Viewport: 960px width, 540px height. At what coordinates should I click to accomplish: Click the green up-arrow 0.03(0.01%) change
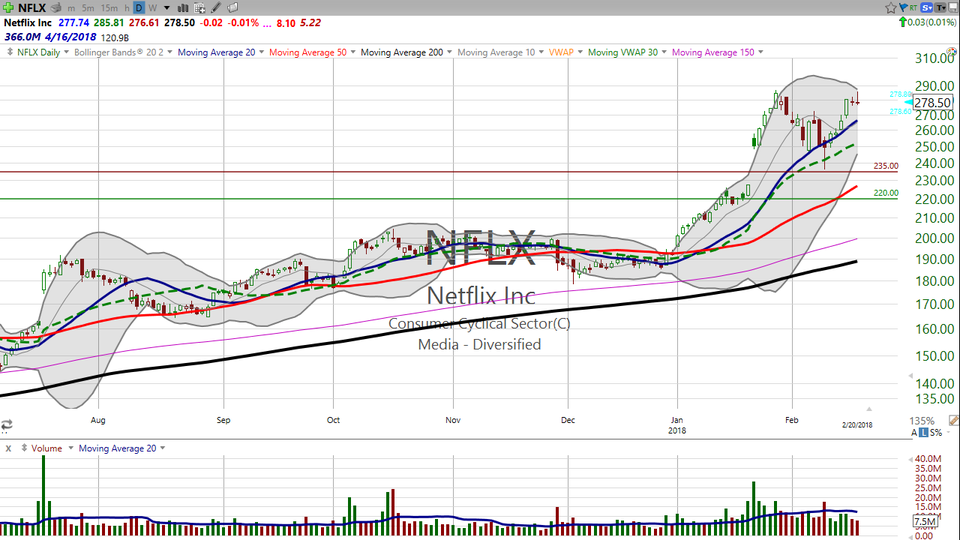click(927, 22)
